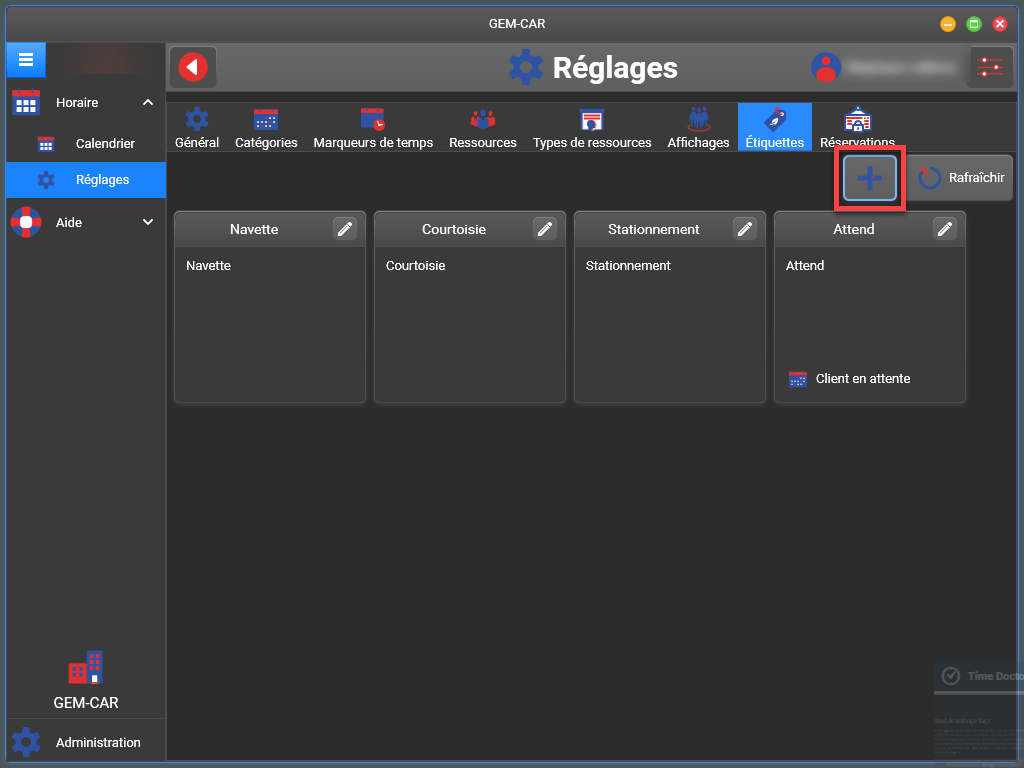The height and width of the screenshot is (768, 1024).
Task: Click the Administration gear icon
Action: [x=27, y=743]
